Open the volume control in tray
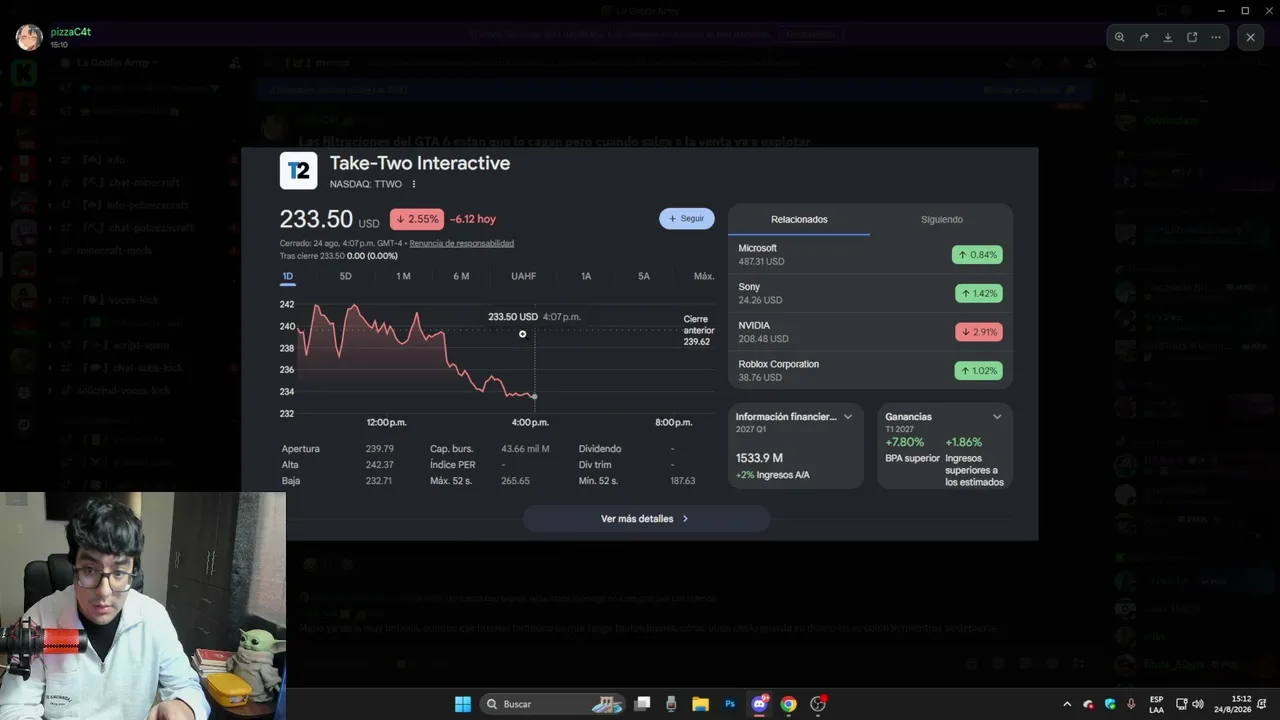 (1198, 704)
